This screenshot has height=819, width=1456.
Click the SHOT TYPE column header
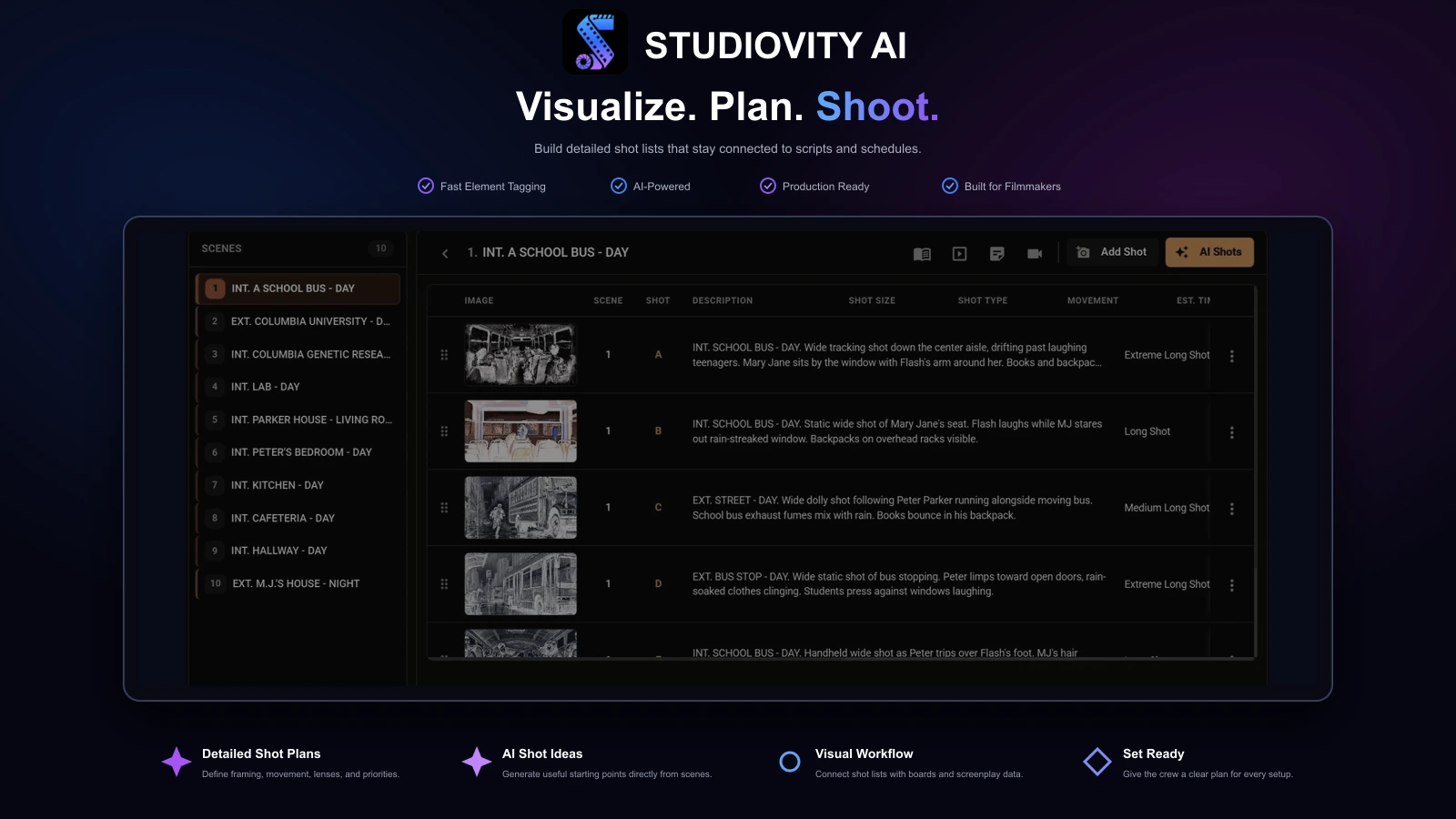(x=983, y=300)
